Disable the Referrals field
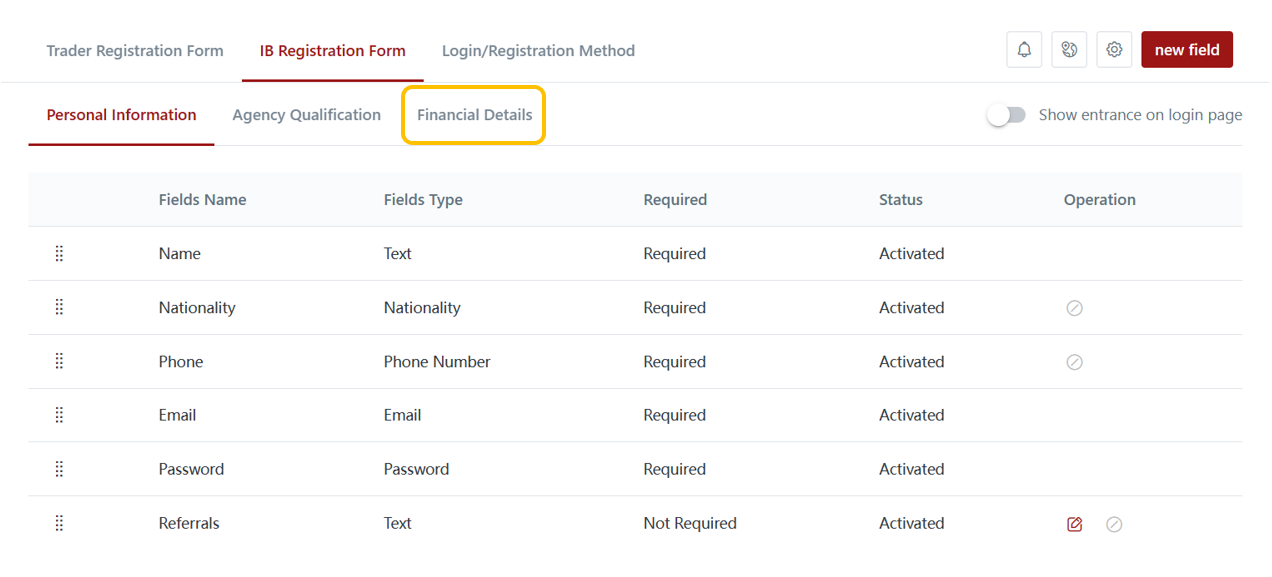1272x577 pixels. point(1114,524)
